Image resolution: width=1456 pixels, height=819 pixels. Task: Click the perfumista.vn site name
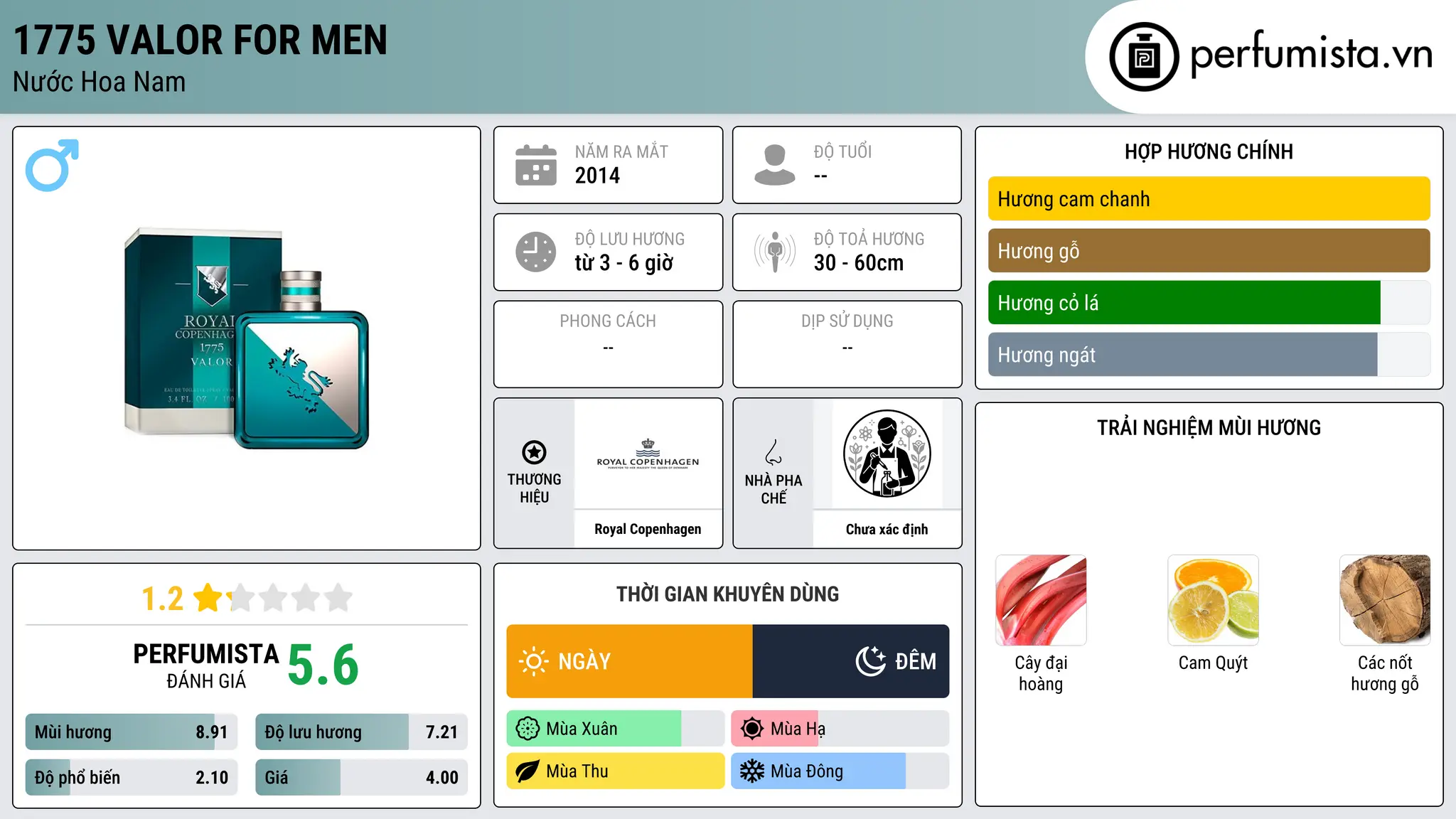pos(1312,54)
